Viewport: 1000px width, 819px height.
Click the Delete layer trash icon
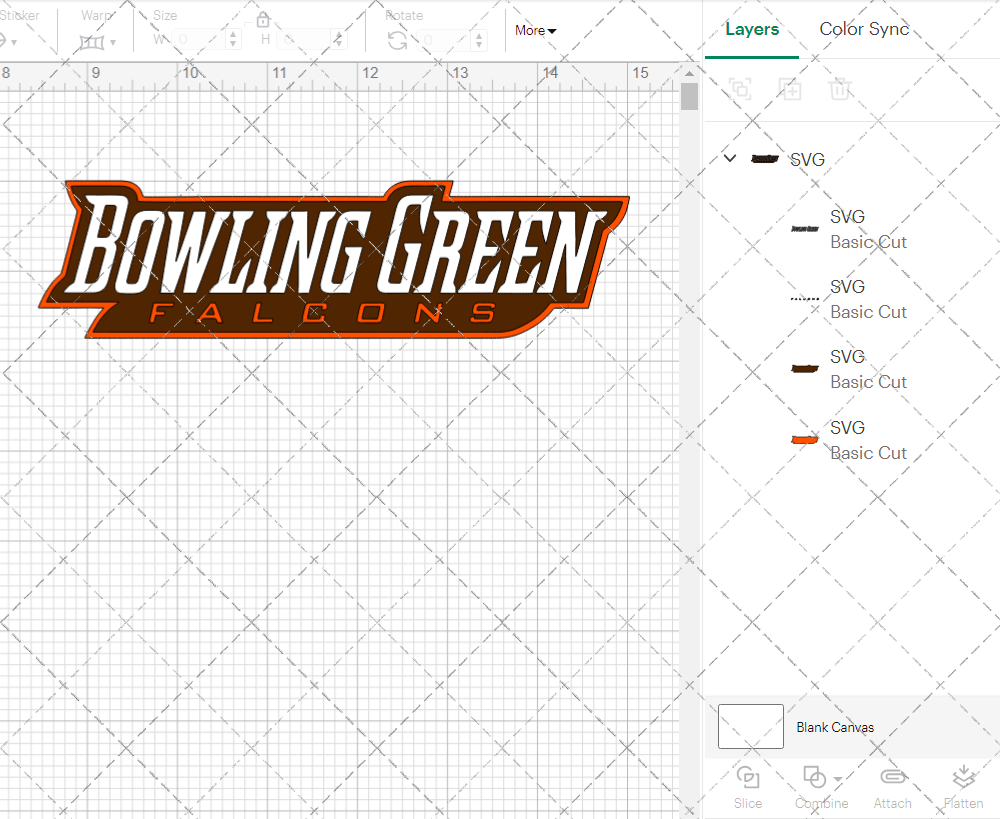coord(840,89)
